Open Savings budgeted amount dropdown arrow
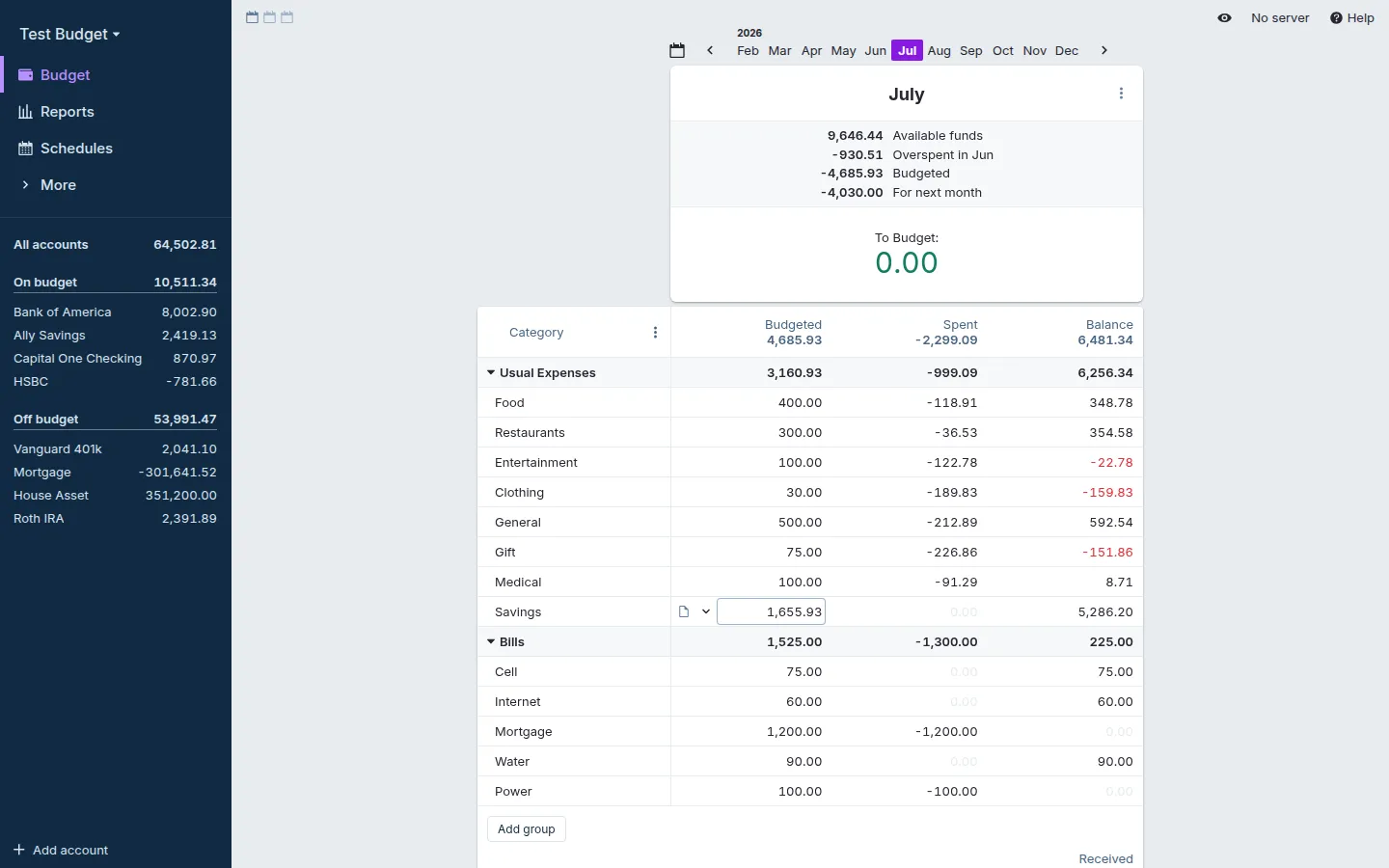This screenshot has width=1389, height=868. (706, 611)
